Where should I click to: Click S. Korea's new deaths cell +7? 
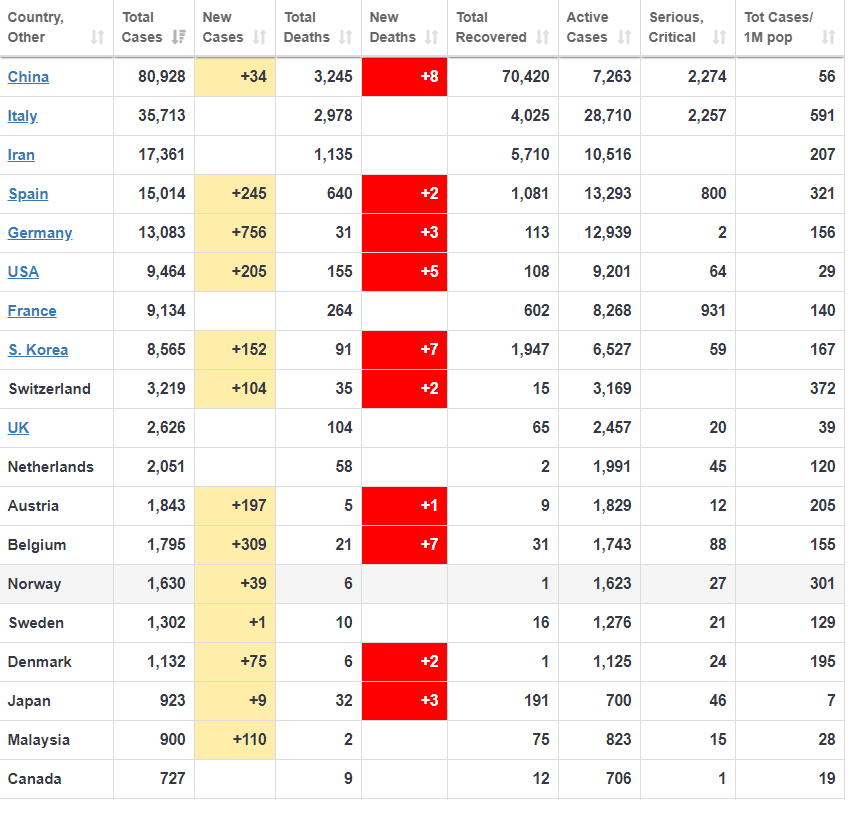point(404,349)
